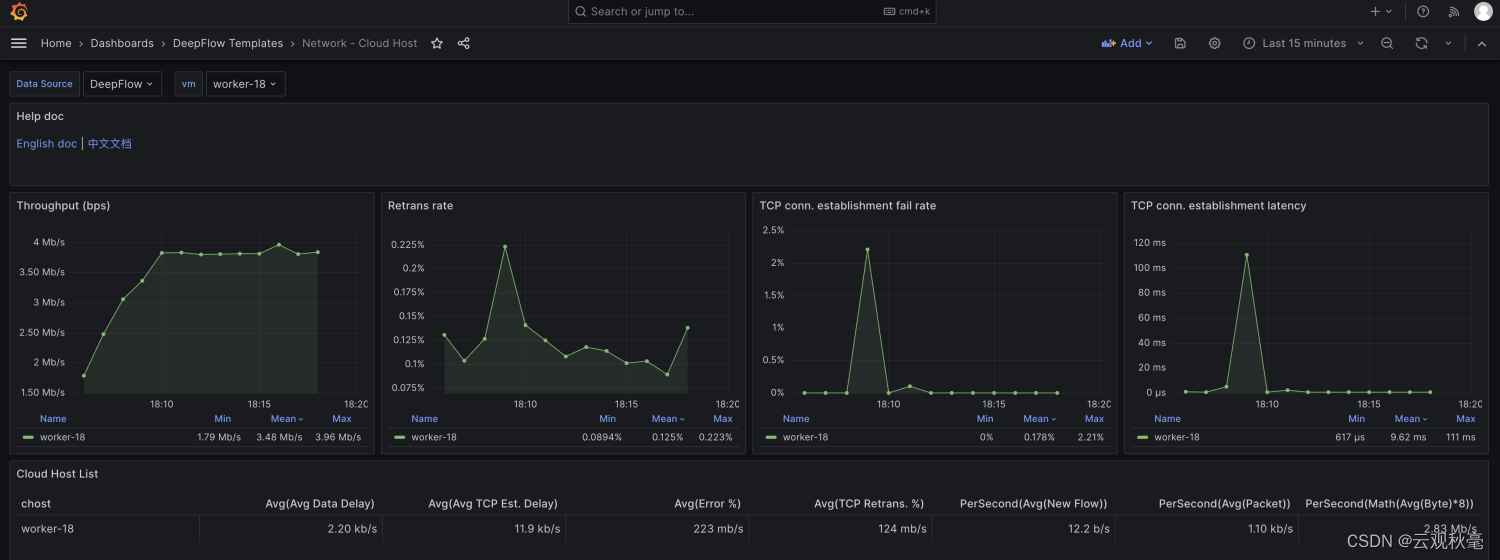Sort TCP fail rate legend by Mean
Screen dimensions: 1500x560
point(1040,419)
